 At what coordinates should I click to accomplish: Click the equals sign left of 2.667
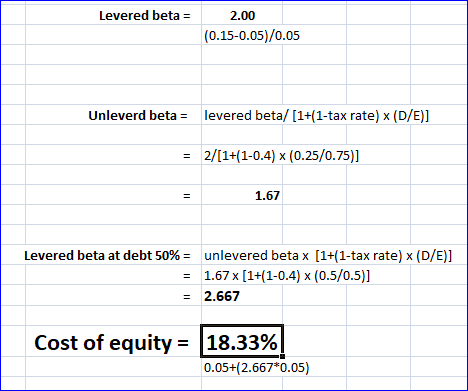click(187, 296)
